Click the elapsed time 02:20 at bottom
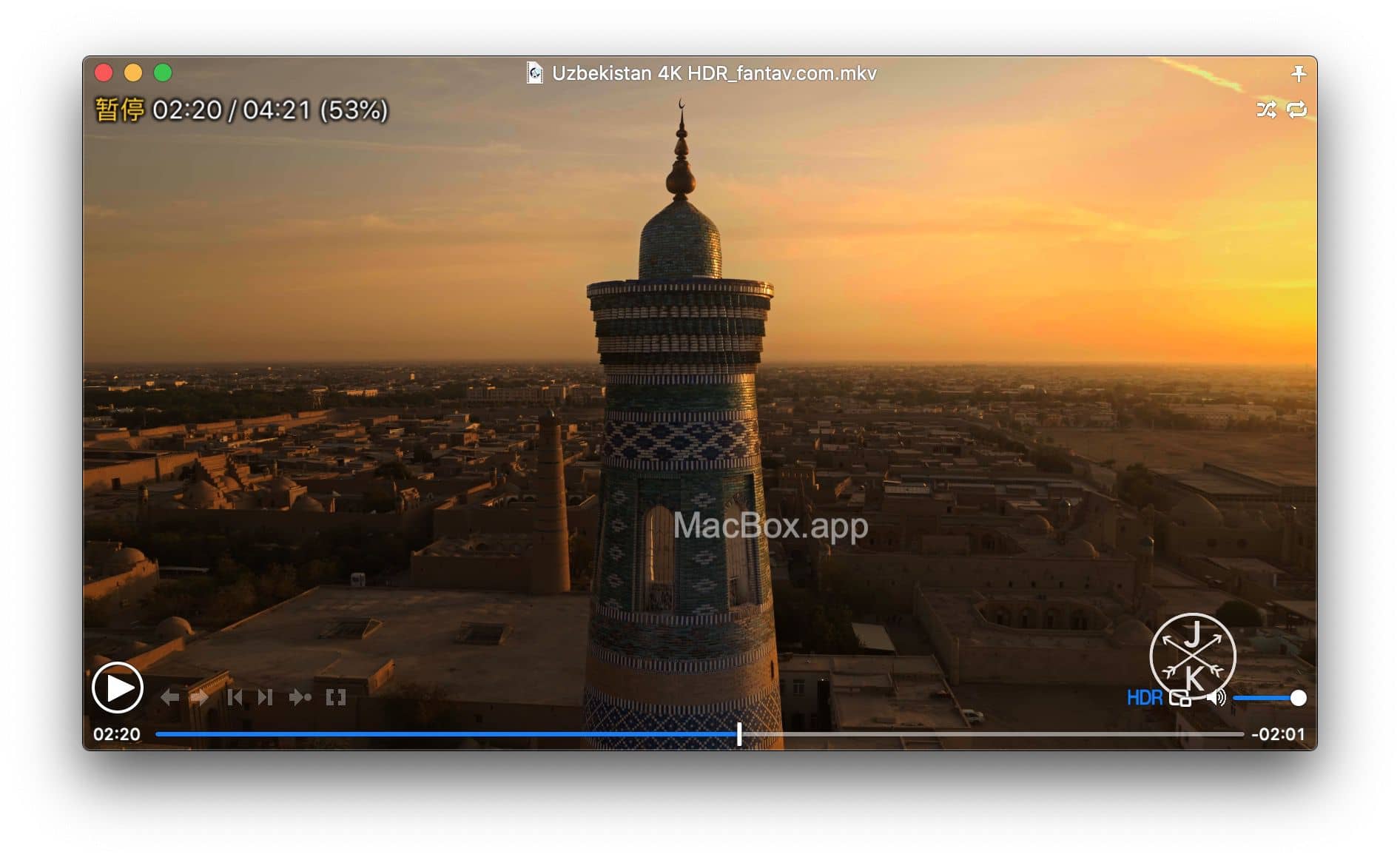The width and height of the screenshot is (1400, 860). [116, 734]
